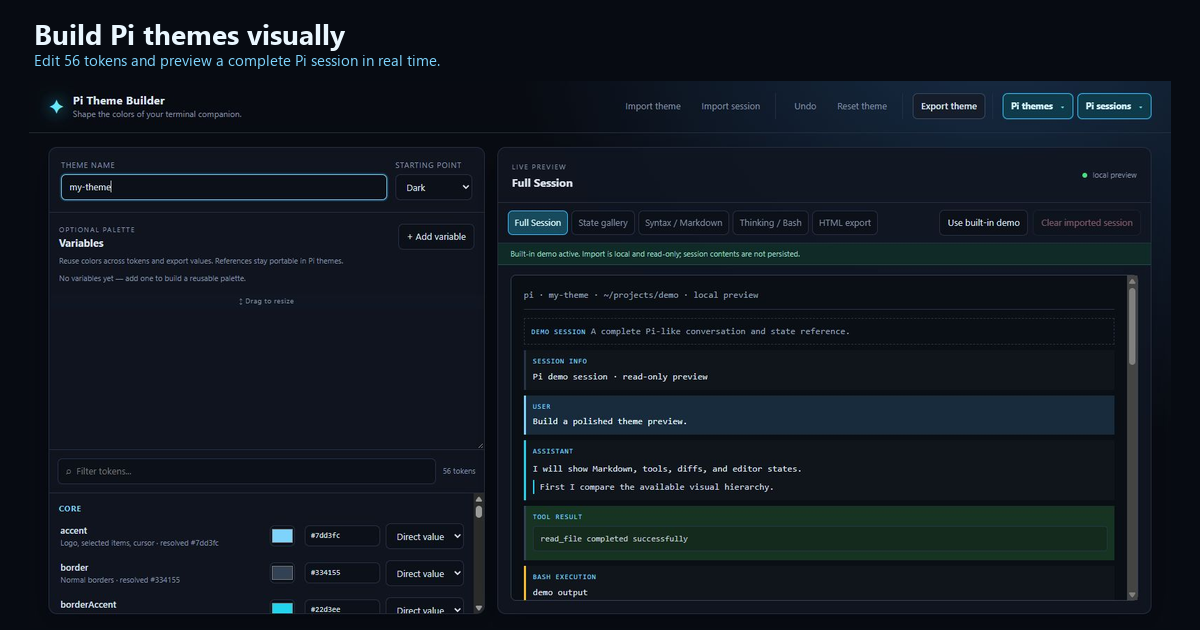Click the USER message block
1200x630 pixels.
pyautogui.click(x=818, y=415)
